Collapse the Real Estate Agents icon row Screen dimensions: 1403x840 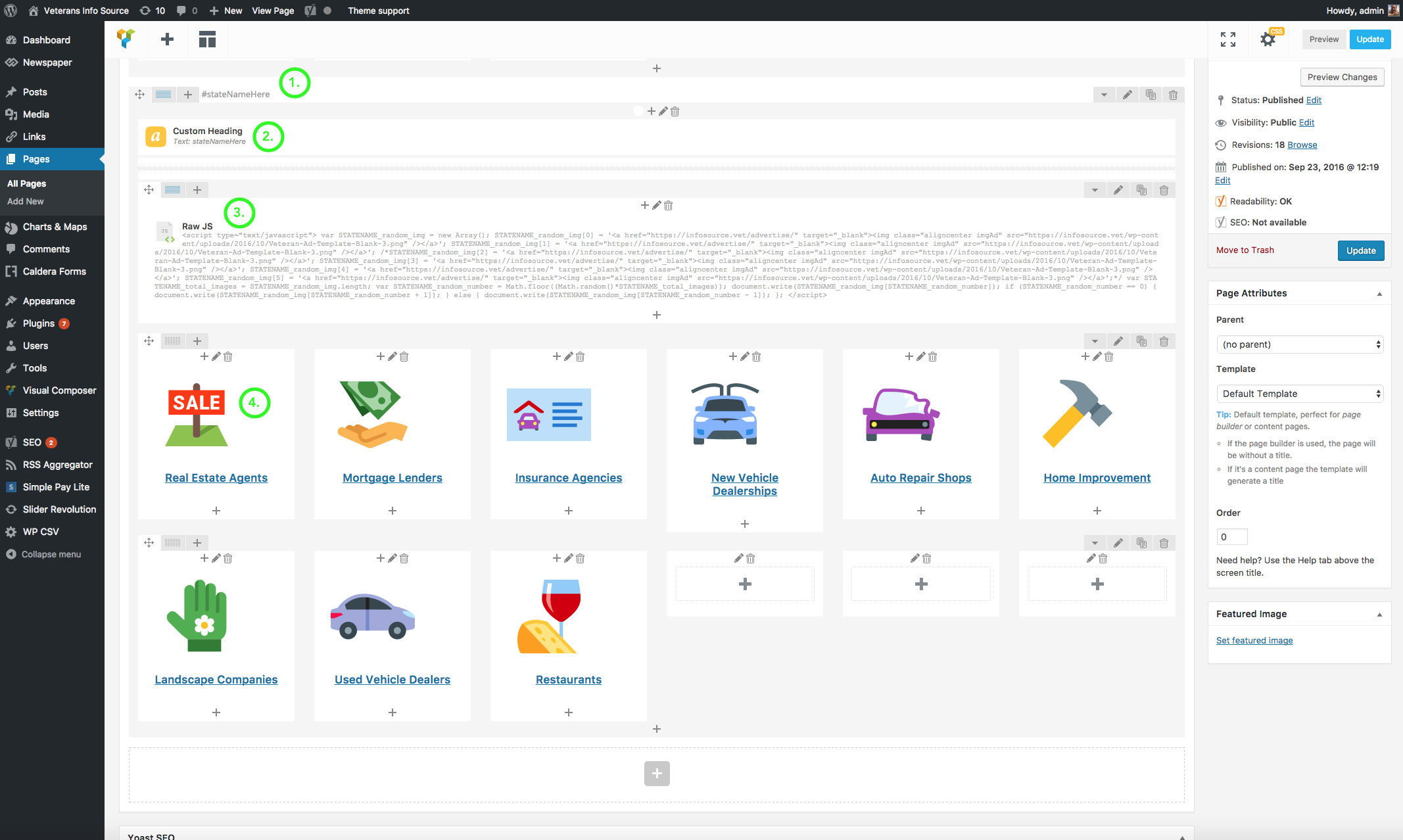click(x=1095, y=341)
